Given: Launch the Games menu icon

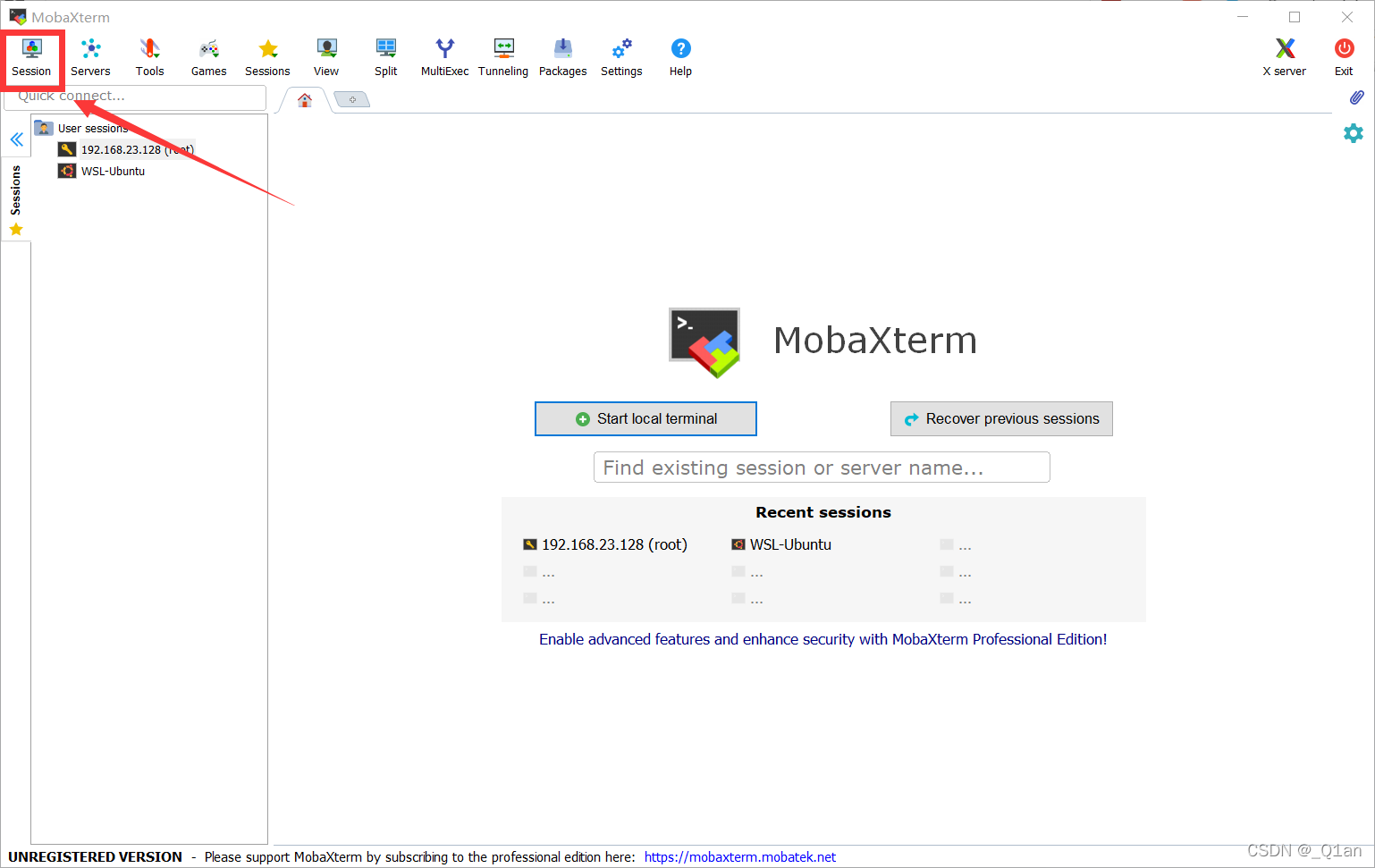Looking at the screenshot, I should pyautogui.click(x=207, y=56).
